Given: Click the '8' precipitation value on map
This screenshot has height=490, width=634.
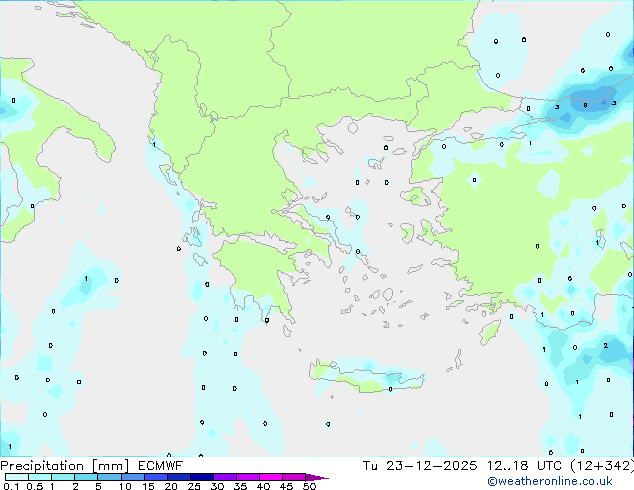Looking at the screenshot, I should pyautogui.click(x=585, y=106).
